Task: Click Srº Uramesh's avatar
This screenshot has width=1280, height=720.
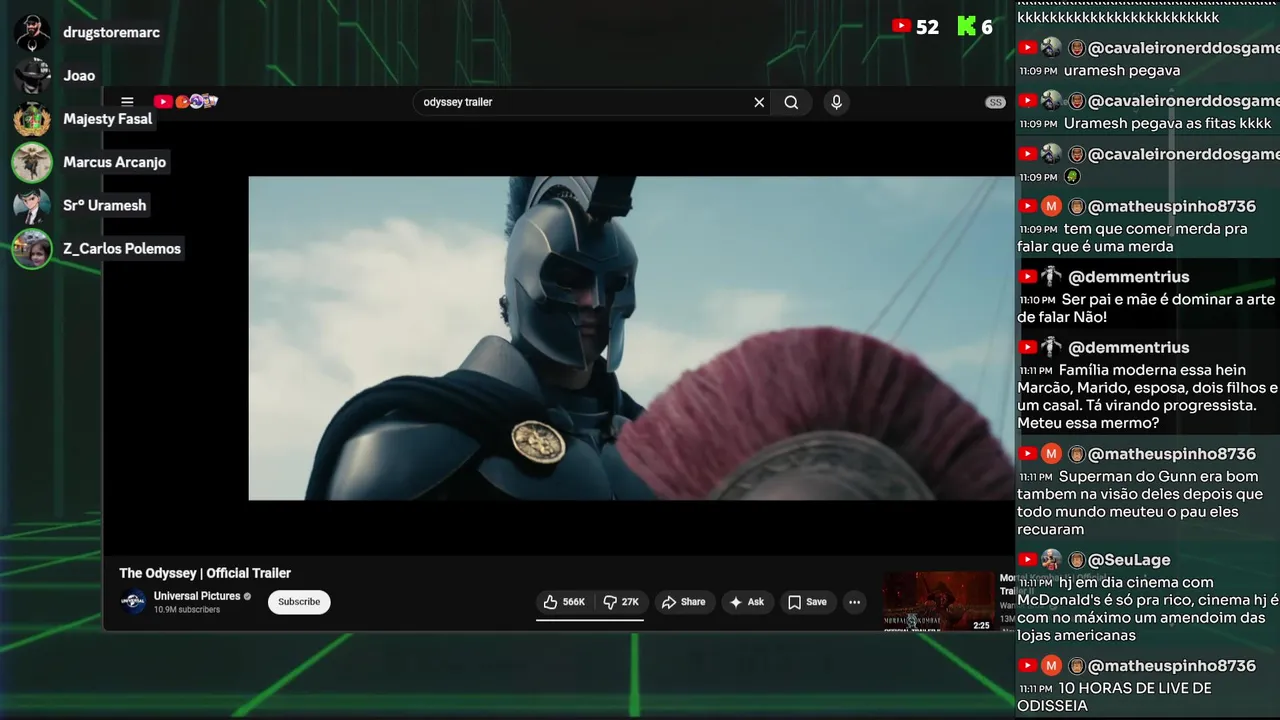Action: (x=32, y=205)
